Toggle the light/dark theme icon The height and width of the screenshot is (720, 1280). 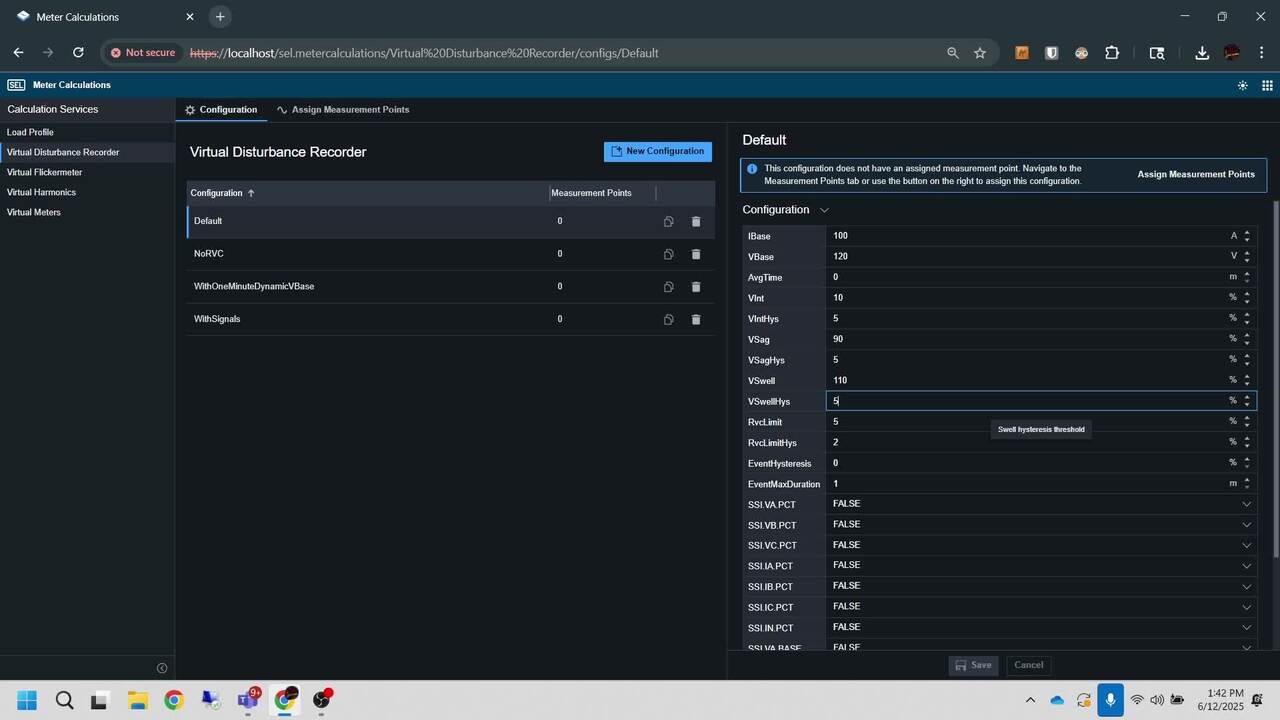(x=1242, y=86)
